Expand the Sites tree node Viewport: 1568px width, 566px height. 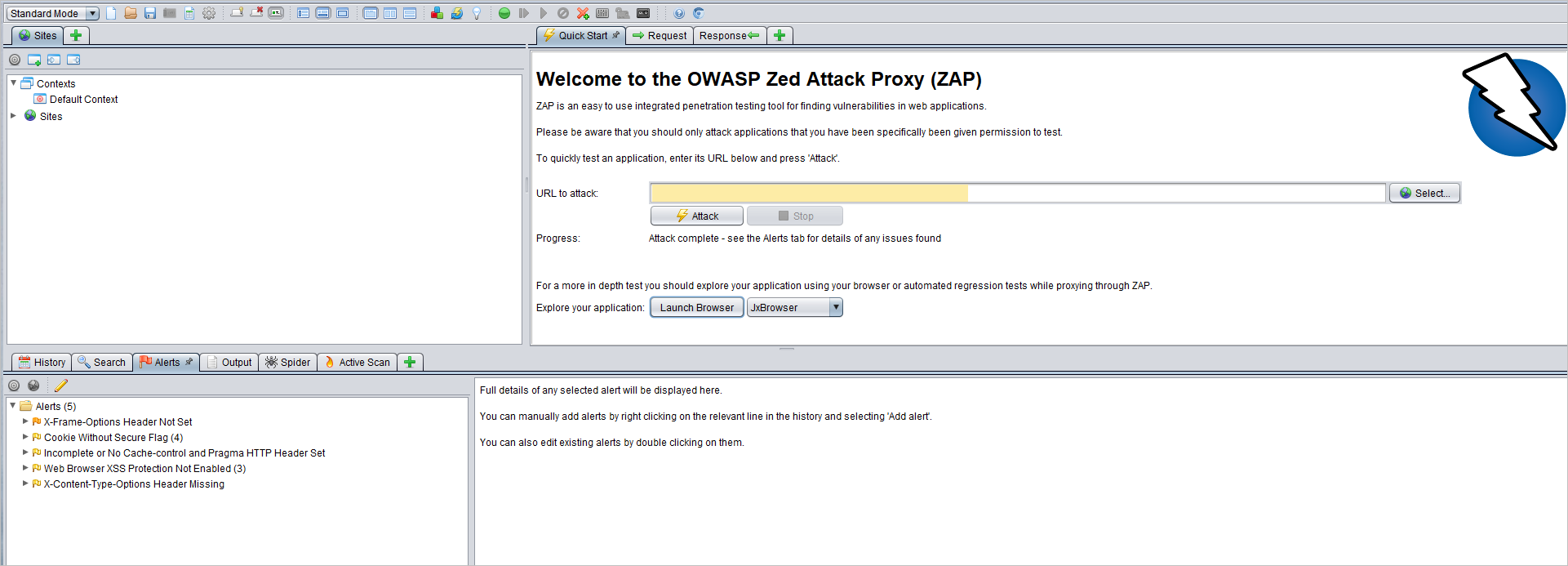(x=13, y=116)
